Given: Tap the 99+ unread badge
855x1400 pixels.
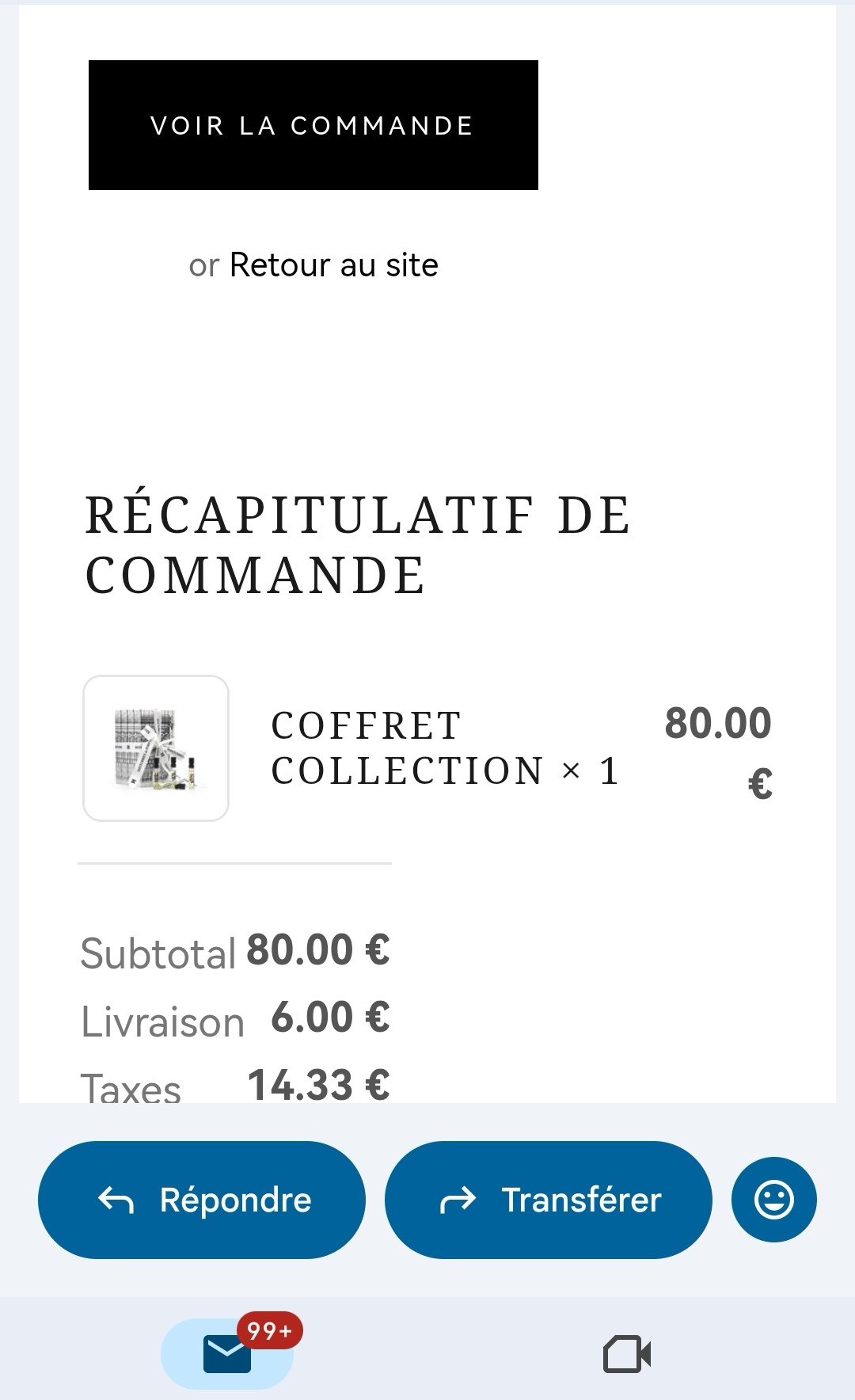Looking at the screenshot, I should [269, 1331].
